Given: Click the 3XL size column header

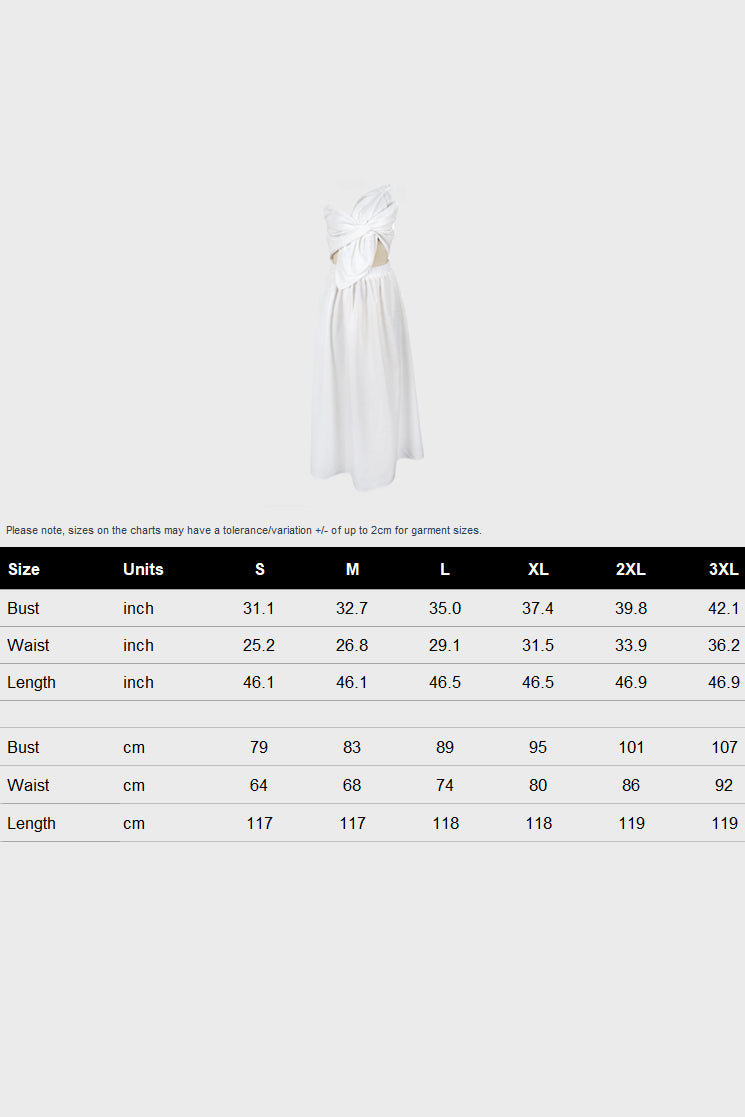Looking at the screenshot, I should click(724, 569).
